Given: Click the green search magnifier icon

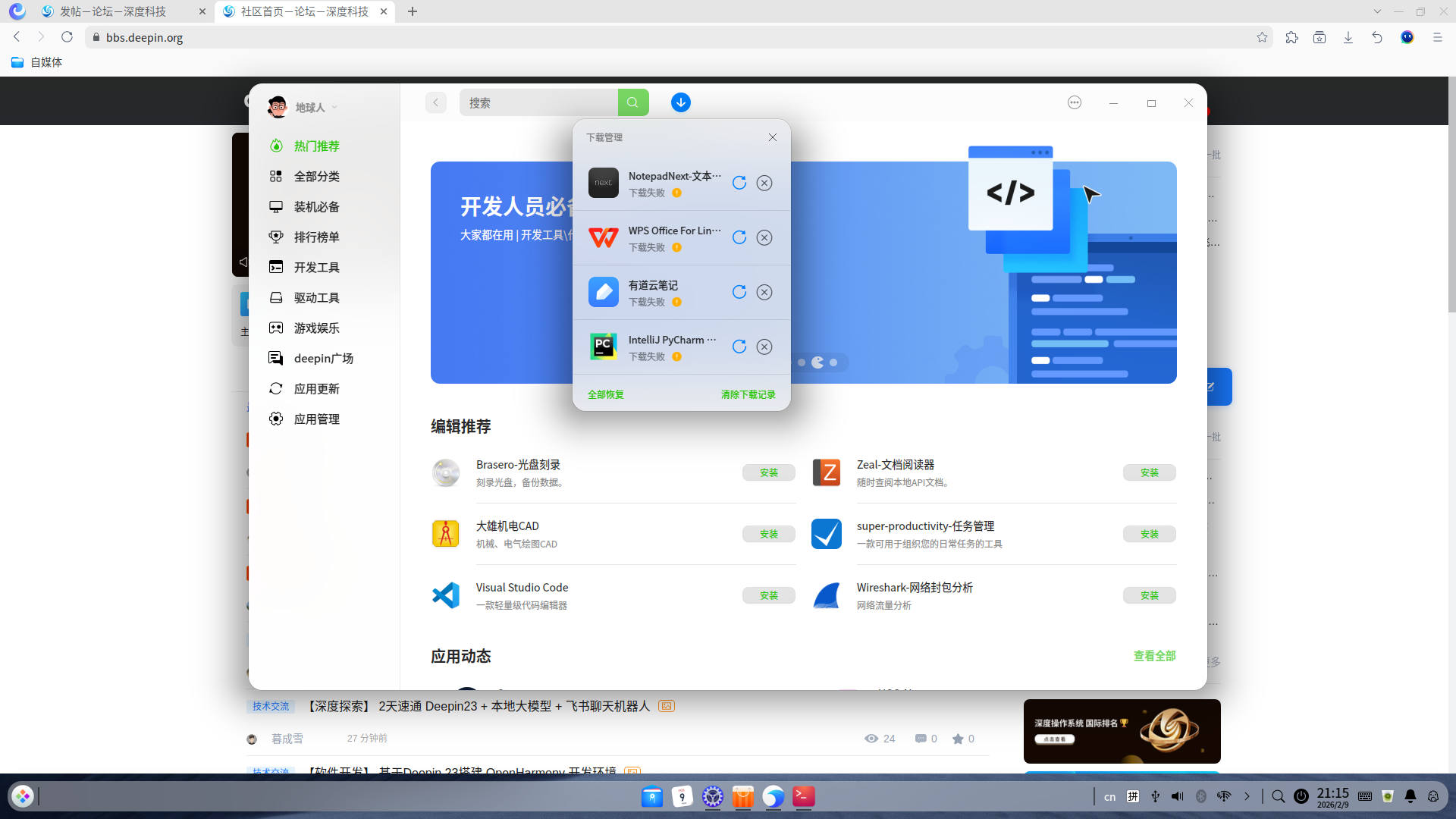Looking at the screenshot, I should (633, 102).
